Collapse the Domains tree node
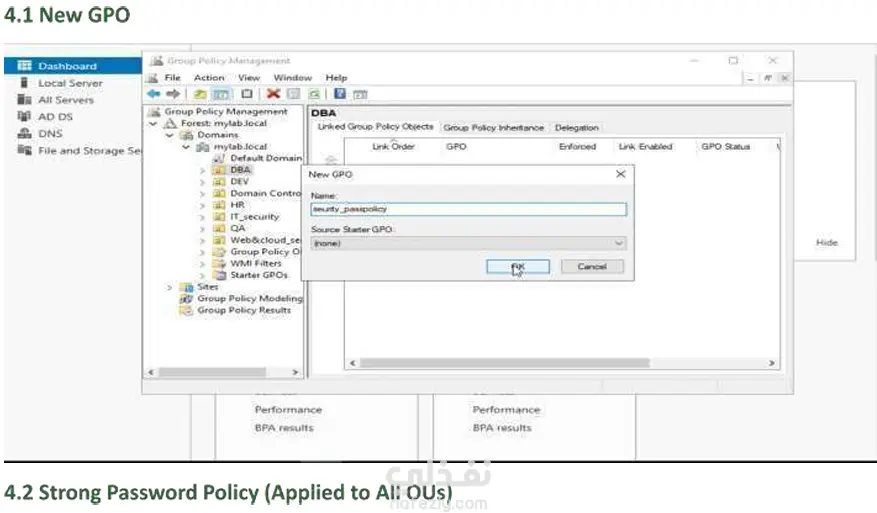Screen dimensions: 877x513 (169, 135)
